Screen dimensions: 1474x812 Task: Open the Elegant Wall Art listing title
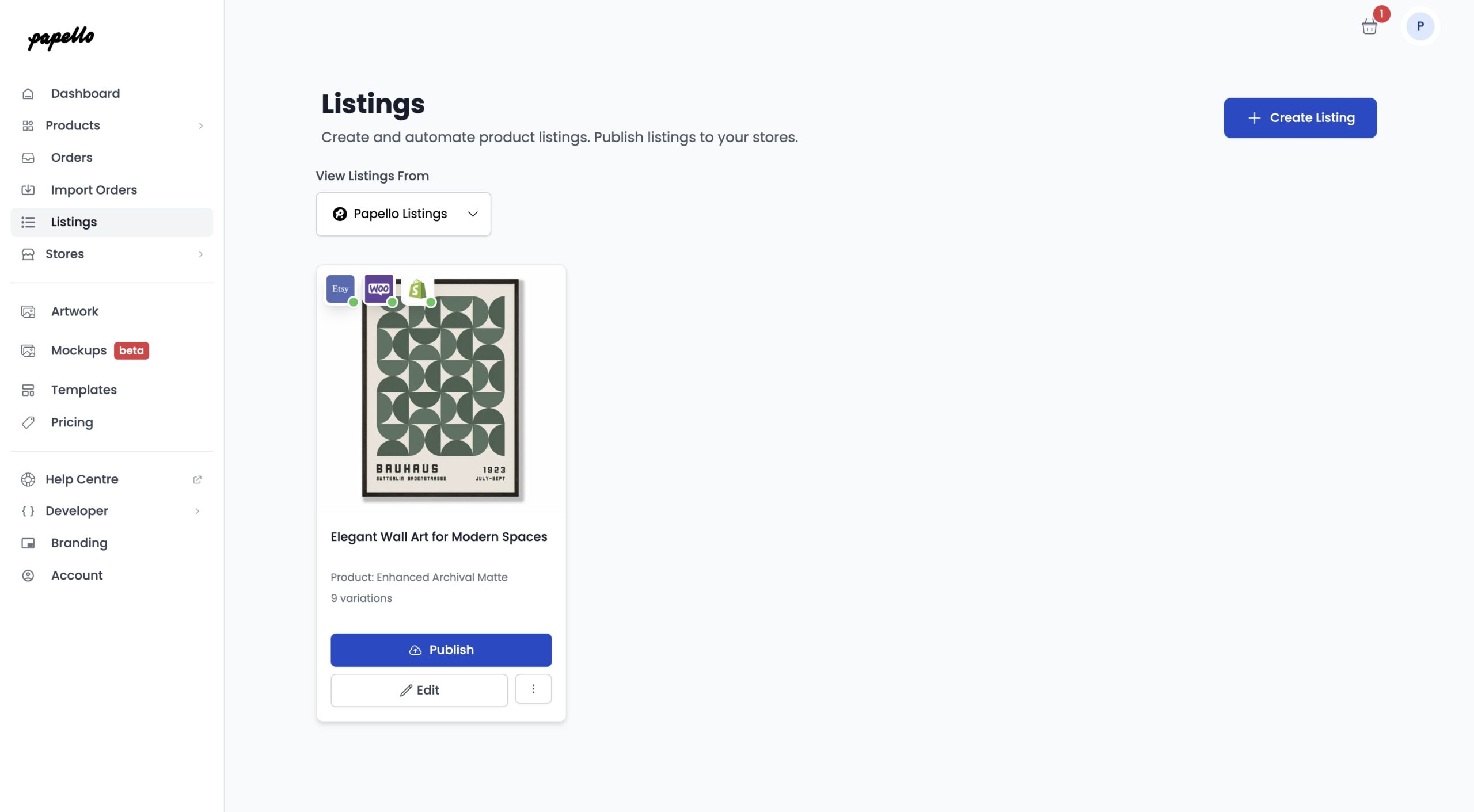click(439, 537)
